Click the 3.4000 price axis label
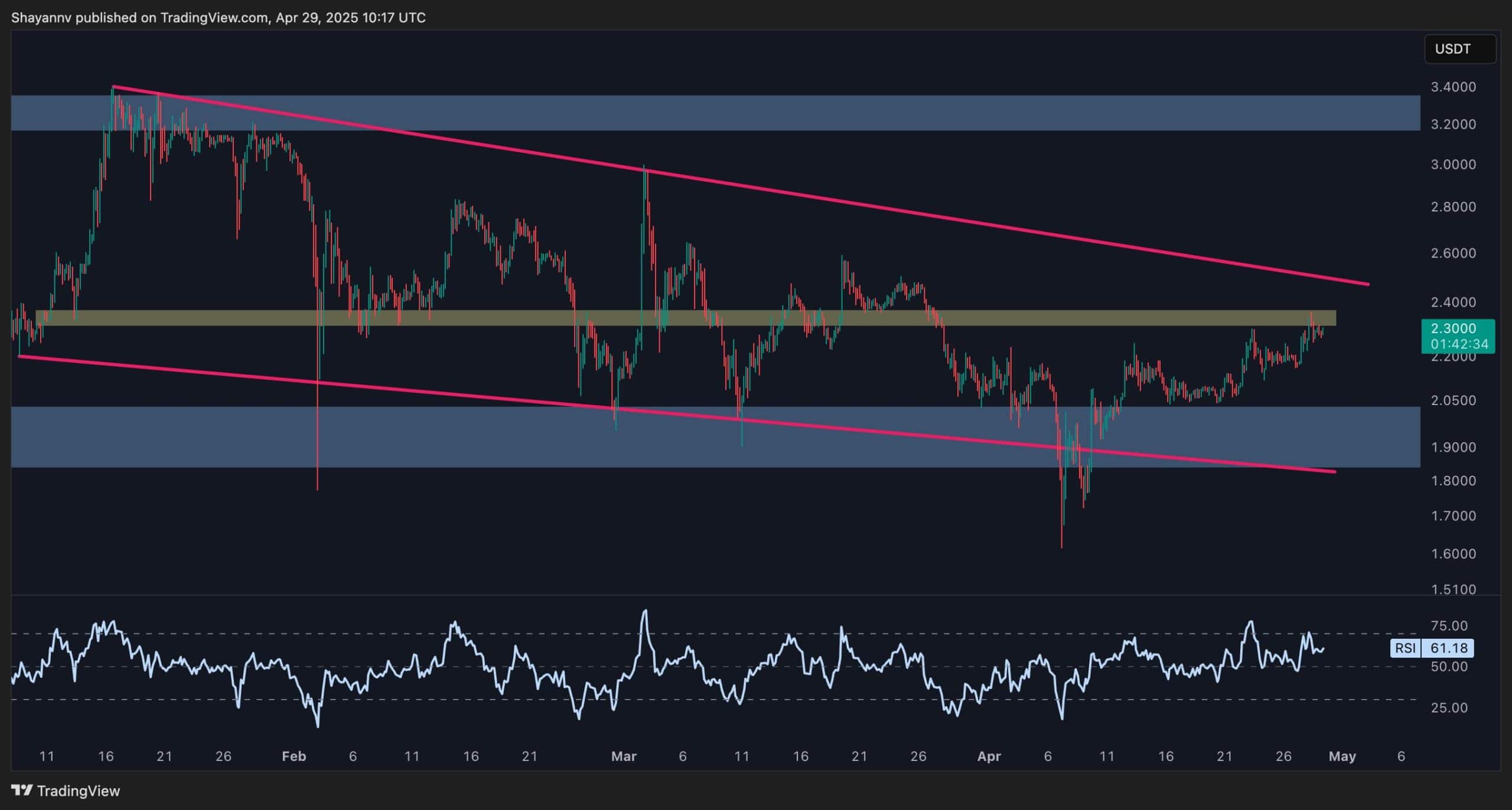 pyautogui.click(x=1453, y=87)
